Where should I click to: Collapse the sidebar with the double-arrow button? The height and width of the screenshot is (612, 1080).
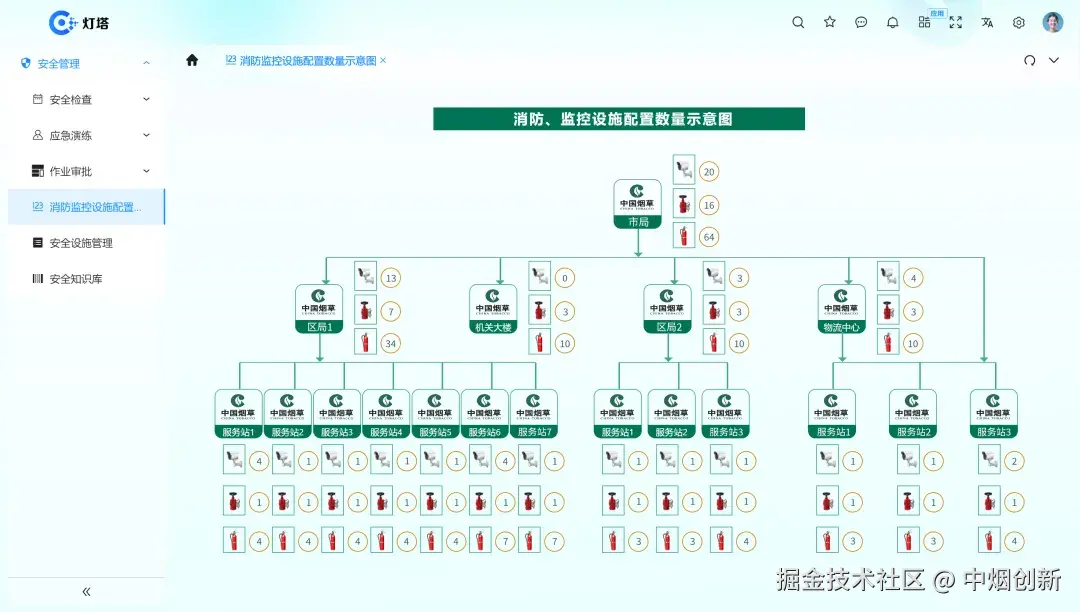[85, 591]
